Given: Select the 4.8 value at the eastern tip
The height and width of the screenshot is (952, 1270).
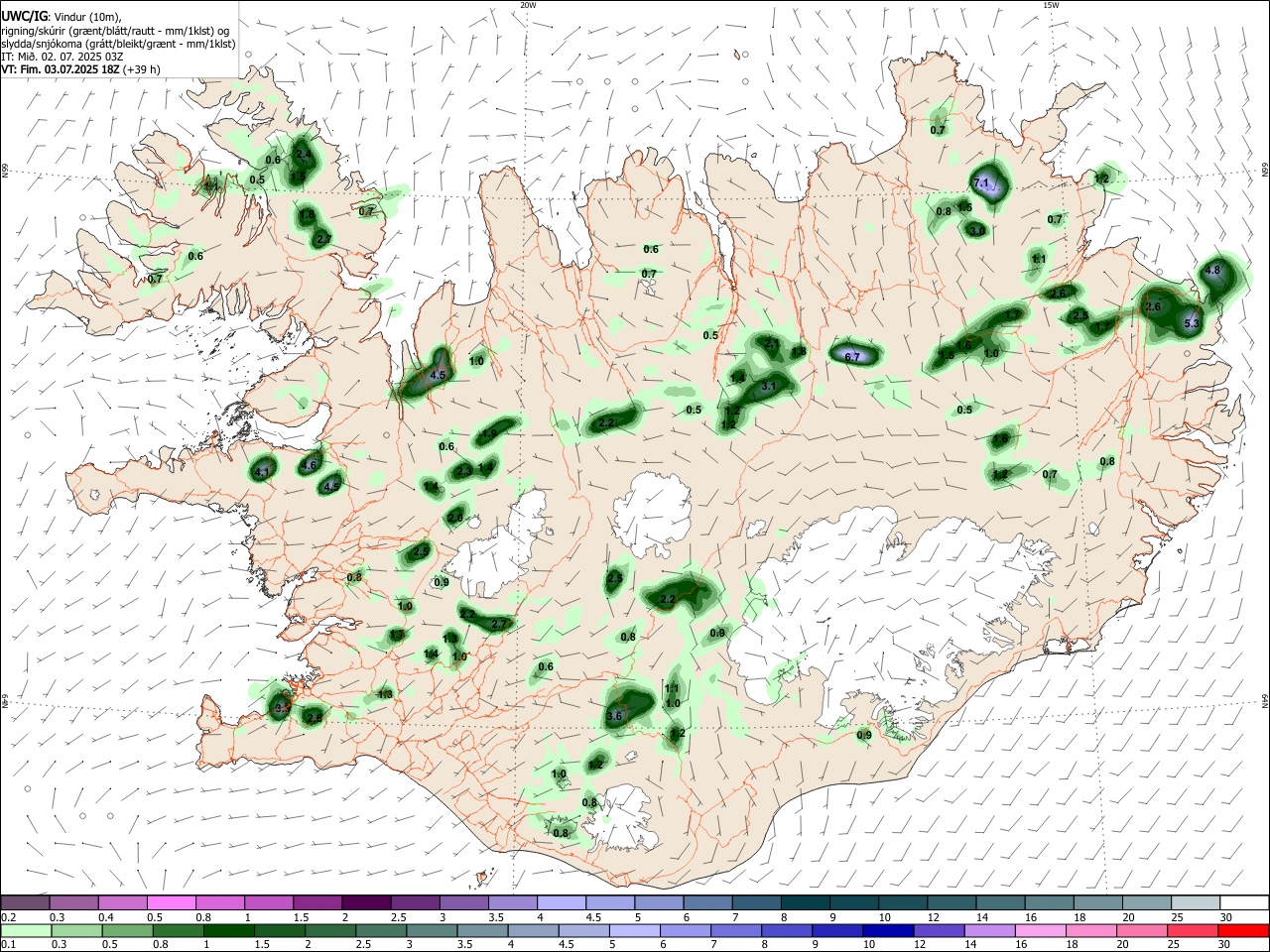Looking at the screenshot, I should pyautogui.click(x=1212, y=270).
